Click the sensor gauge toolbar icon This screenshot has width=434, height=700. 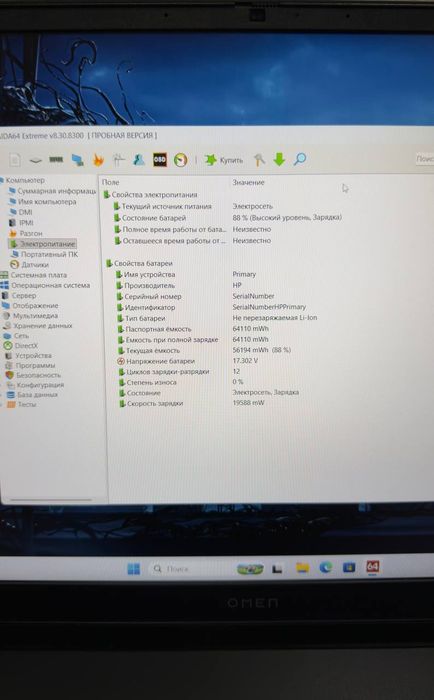[180, 160]
